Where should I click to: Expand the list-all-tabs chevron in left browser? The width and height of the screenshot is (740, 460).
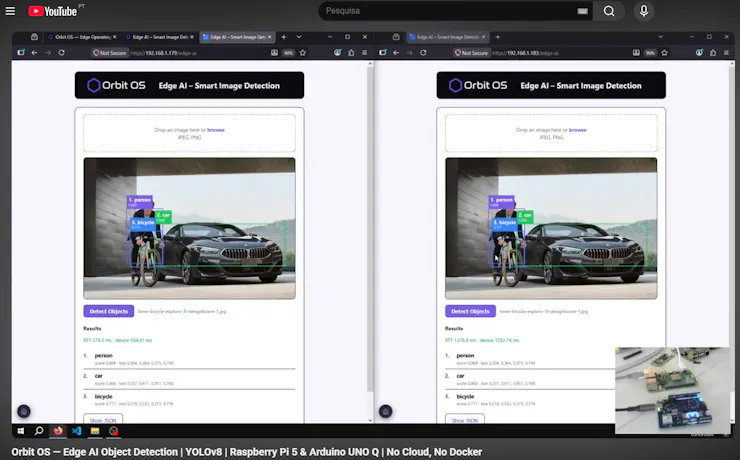(x=299, y=37)
